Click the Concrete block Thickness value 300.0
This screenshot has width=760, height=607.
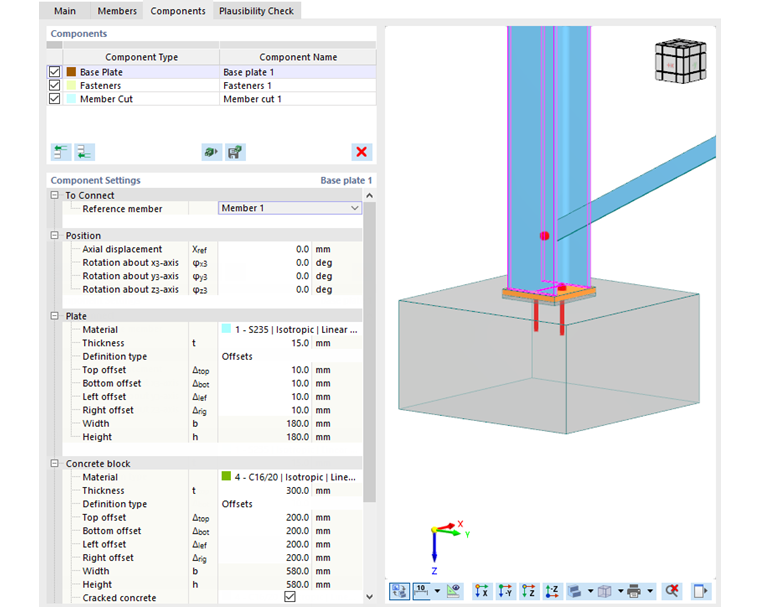click(x=264, y=491)
